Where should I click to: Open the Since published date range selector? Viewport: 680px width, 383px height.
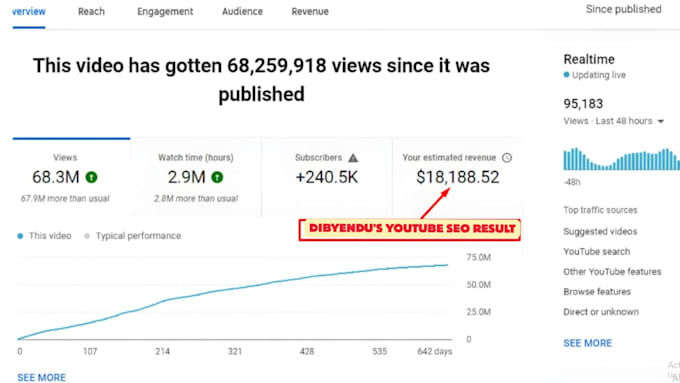coord(624,9)
